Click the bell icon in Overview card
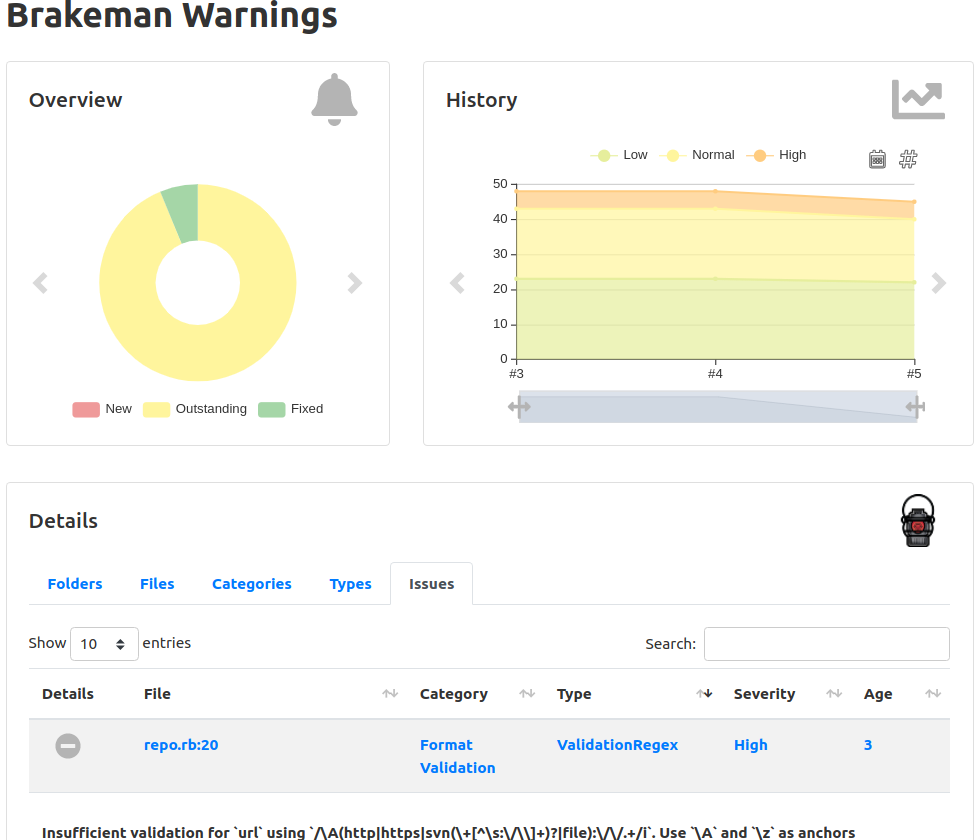 [x=335, y=99]
